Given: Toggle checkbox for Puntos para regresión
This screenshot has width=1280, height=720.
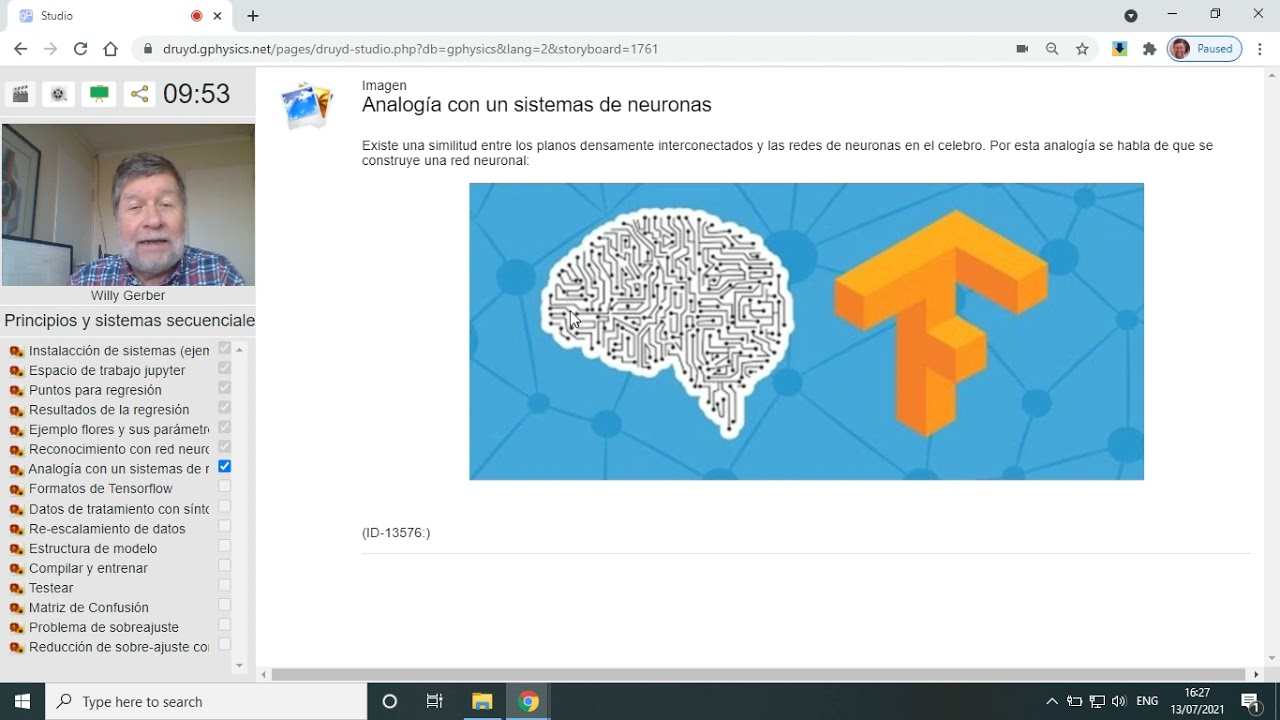Looking at the screenshot, I should (x=224, y=387).
